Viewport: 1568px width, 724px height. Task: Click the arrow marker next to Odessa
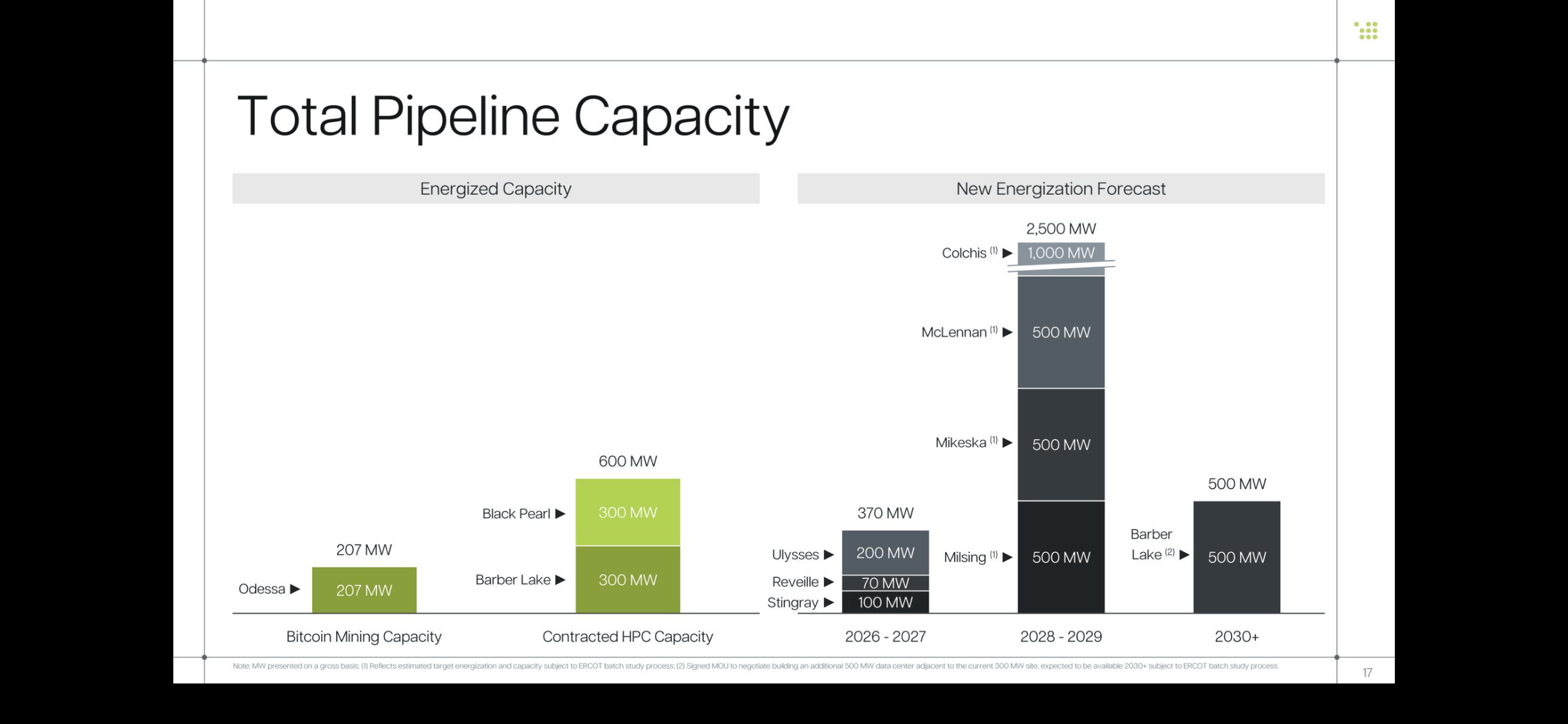295,589
